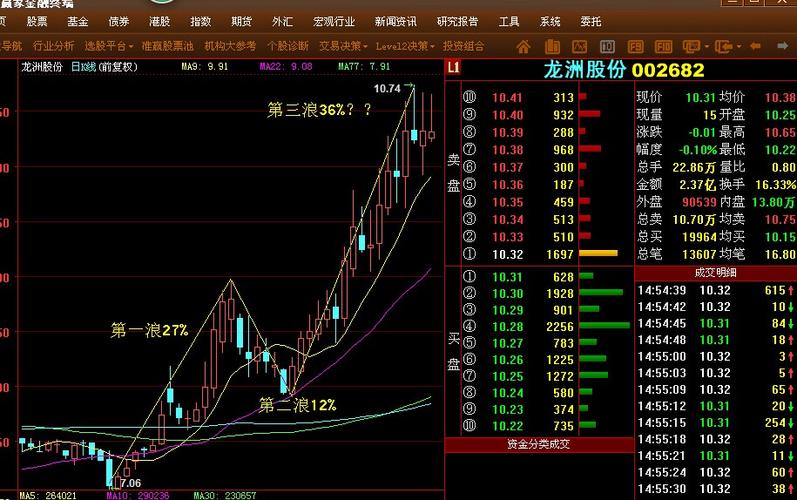Click 准赢股票池 in the toolbar
Image resolution: width=797 pixels, height=500 pixels.
(x=167, y=46)
